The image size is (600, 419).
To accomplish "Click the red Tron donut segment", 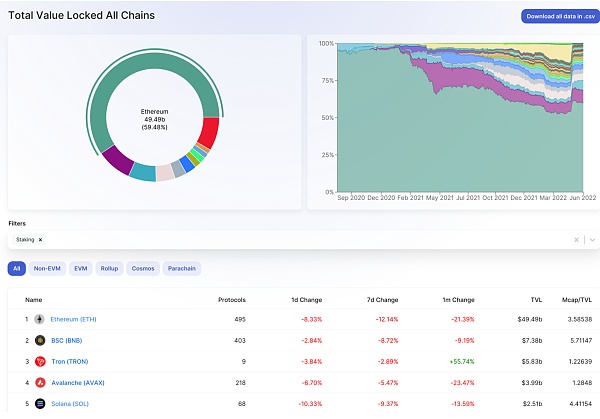I will pyautogui.click(x=209, y=132).
